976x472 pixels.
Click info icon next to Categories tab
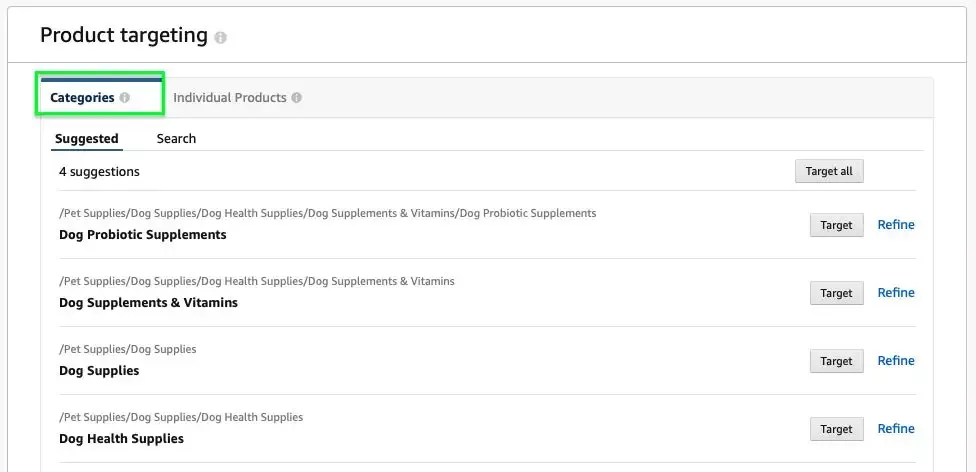(124, 98)
